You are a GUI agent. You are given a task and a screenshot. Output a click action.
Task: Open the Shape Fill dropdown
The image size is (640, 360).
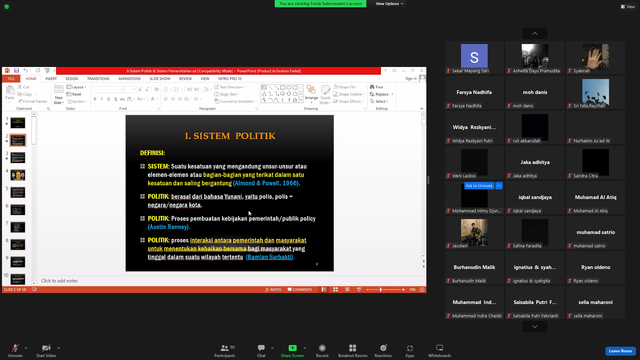coord(346,87)
